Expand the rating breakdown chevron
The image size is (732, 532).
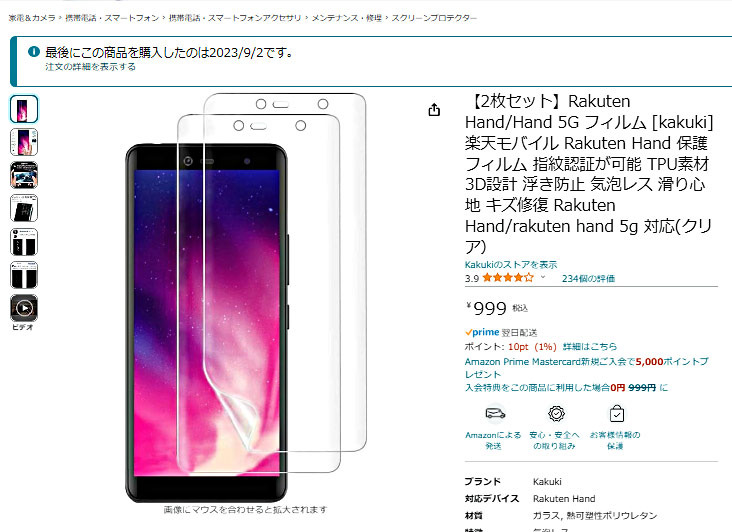click(543, 278)
